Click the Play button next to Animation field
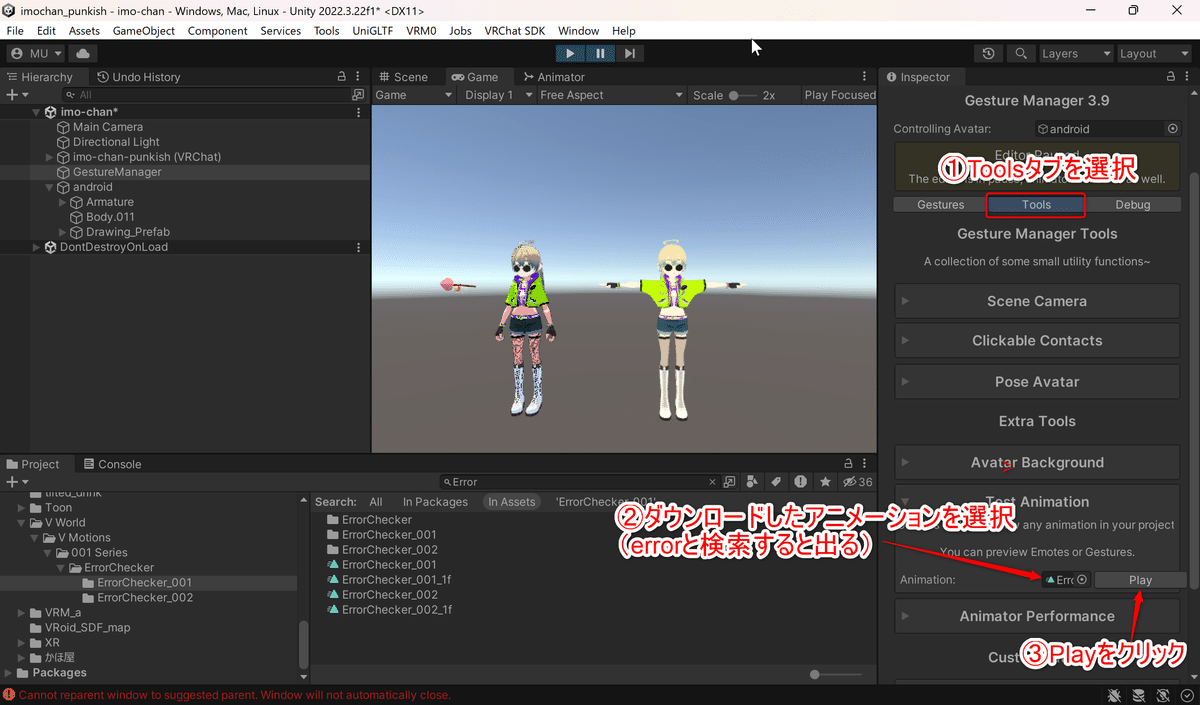 (x=1139, y=579)
